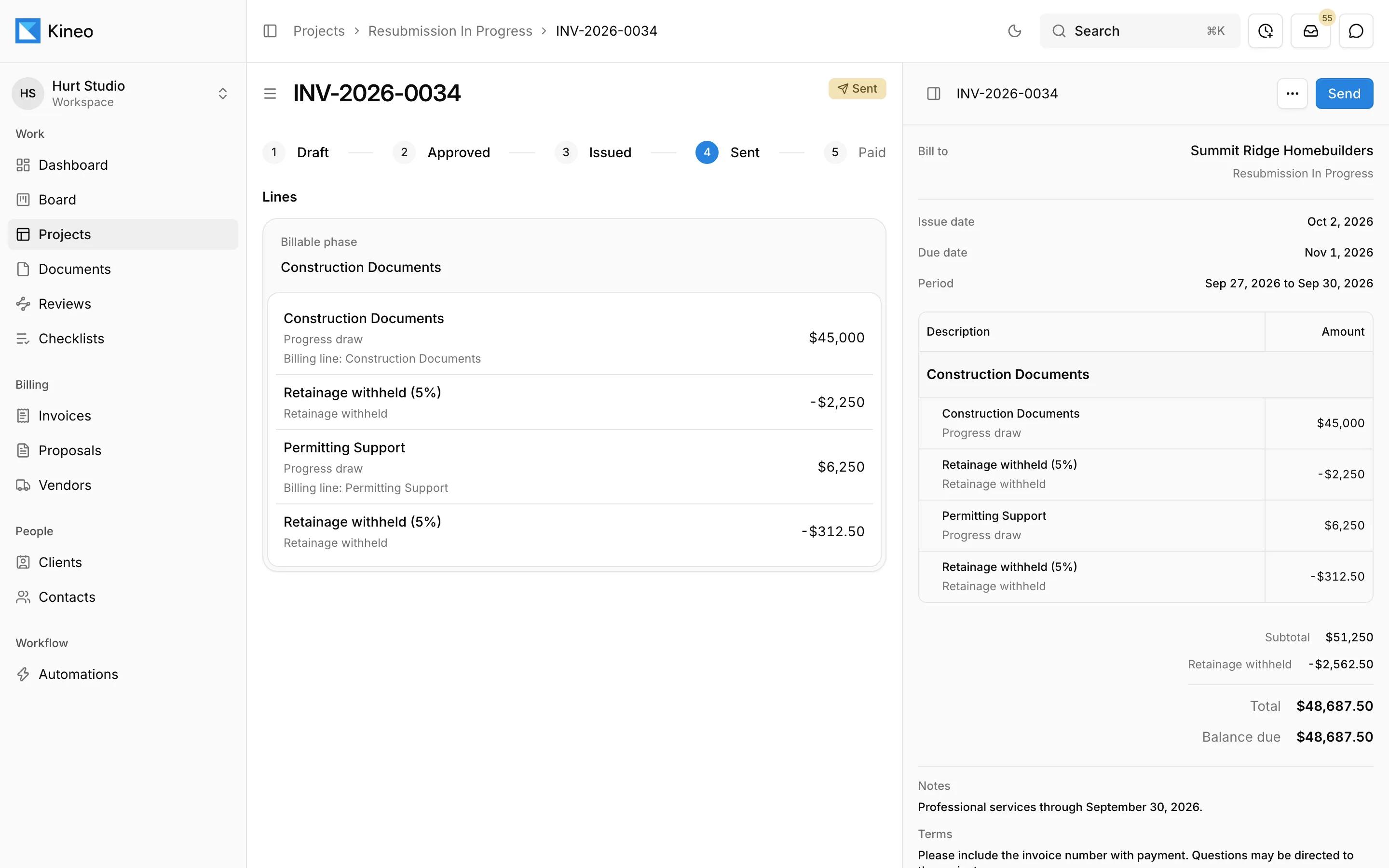Click Summit Ridge Homebuilders in Bill to
This screenshot has height=868, width=1389.
pyautogui.click(x=1281, y=151)
